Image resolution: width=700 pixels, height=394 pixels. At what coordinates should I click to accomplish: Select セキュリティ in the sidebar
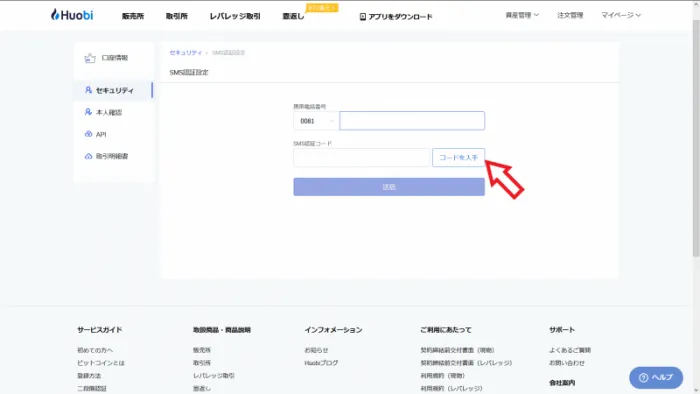(x=115, y=90)
